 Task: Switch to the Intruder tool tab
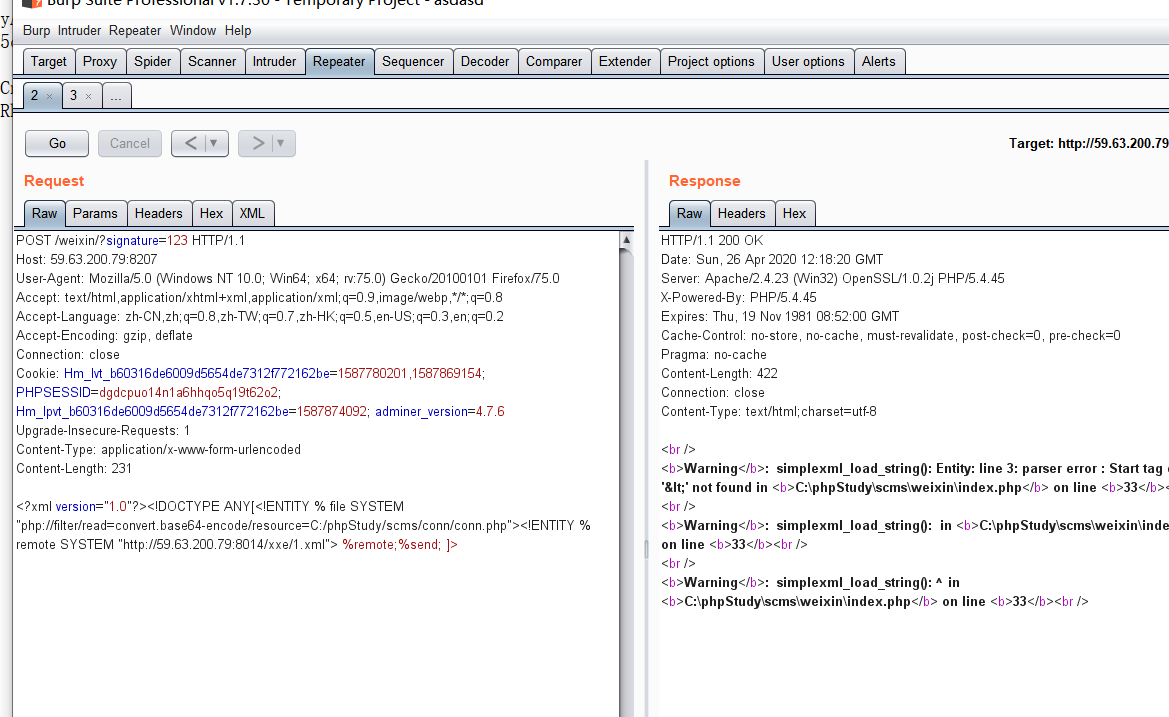point(274,62)
